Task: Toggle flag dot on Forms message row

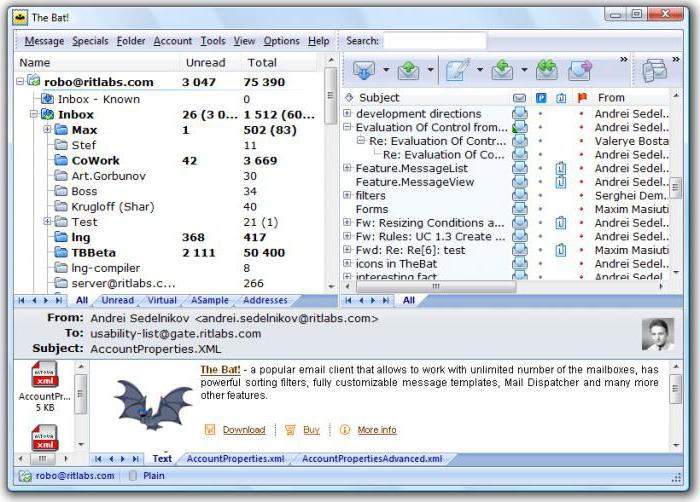Action: pos(581,209)
